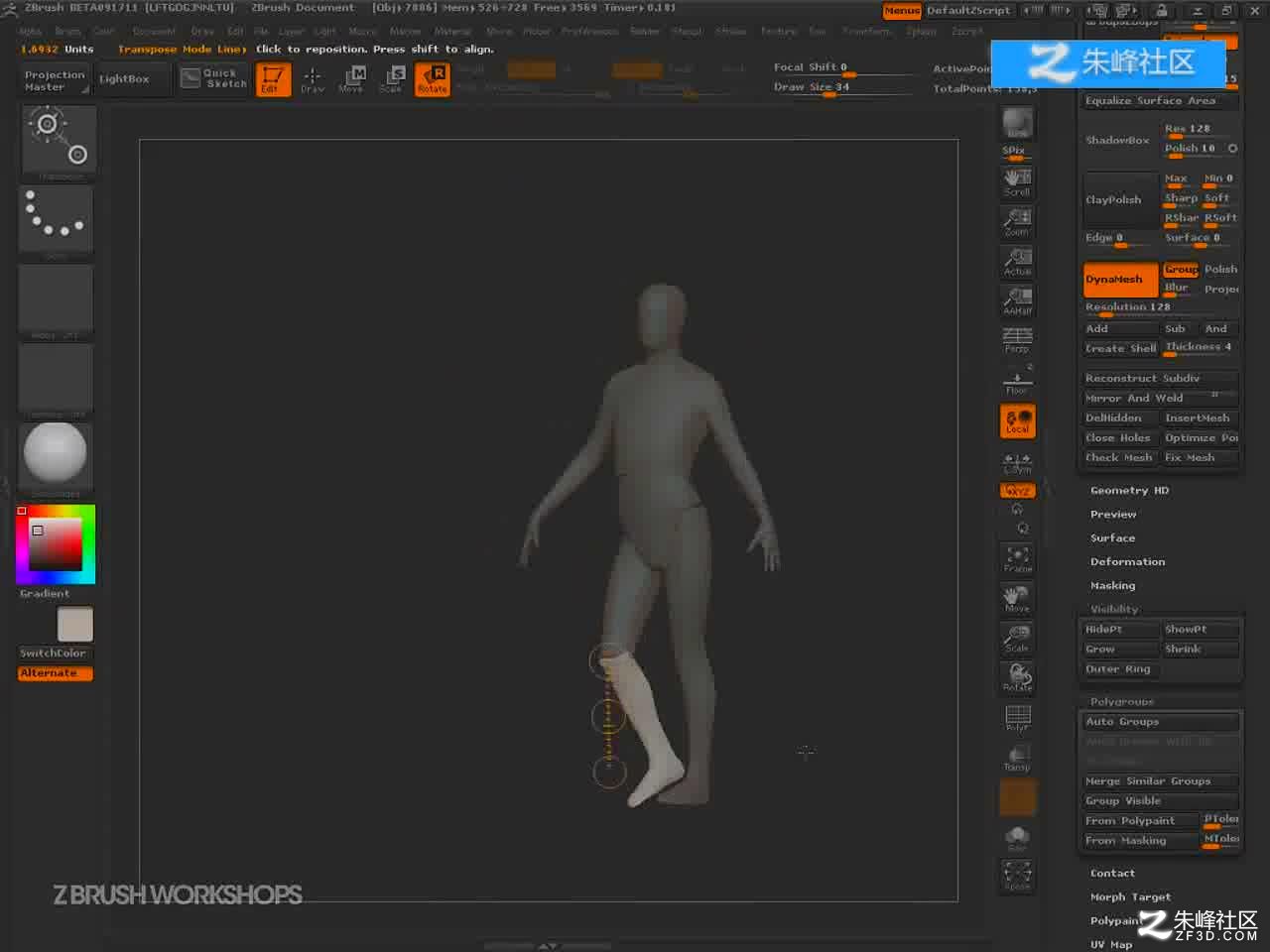Image resolution: width=1270 pixels, height=952 pixels.
Task: Click Reconstruct Subdiv button
Action: point(1161,379)
